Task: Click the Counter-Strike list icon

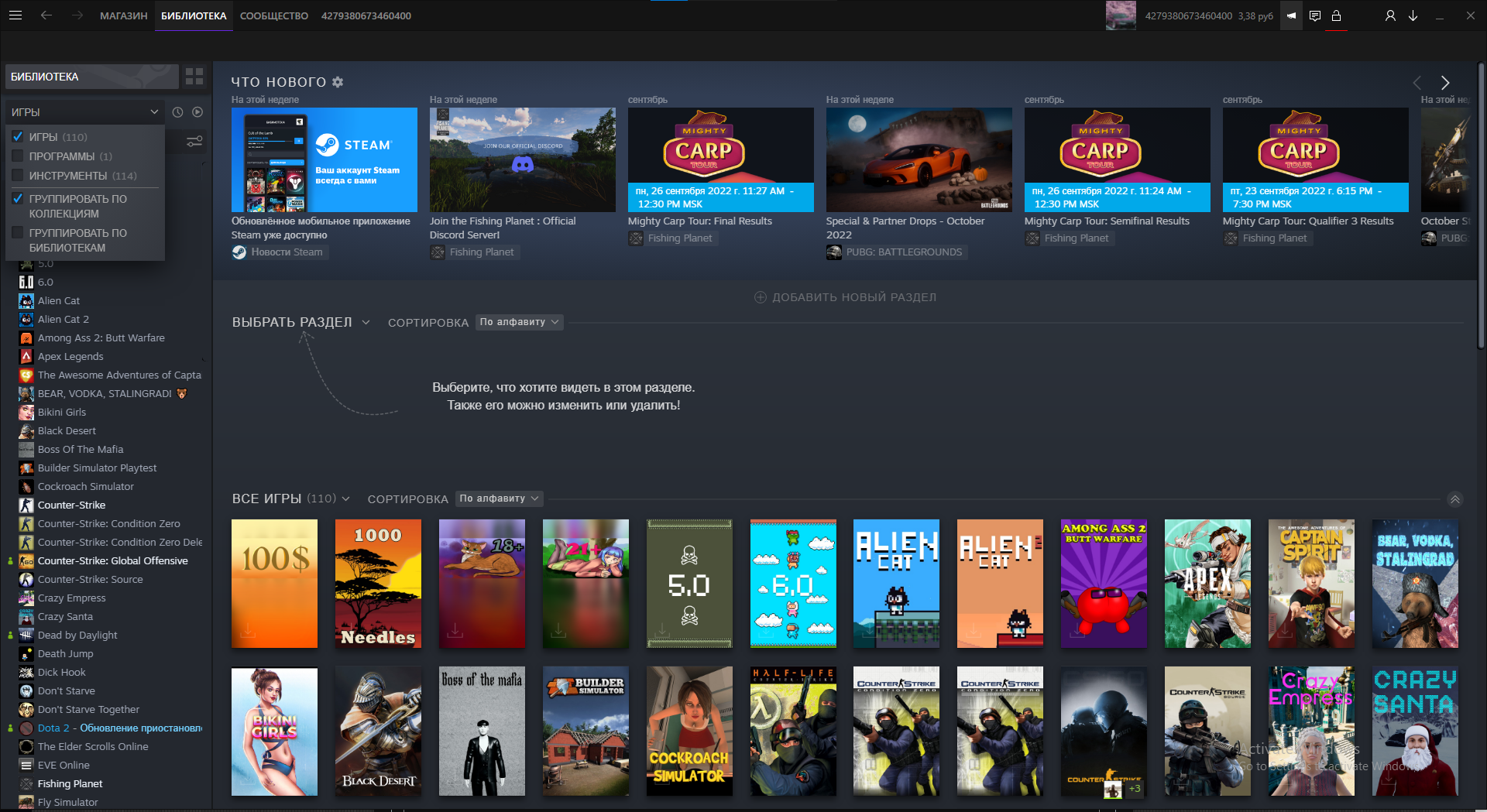Action: [26, 505]
